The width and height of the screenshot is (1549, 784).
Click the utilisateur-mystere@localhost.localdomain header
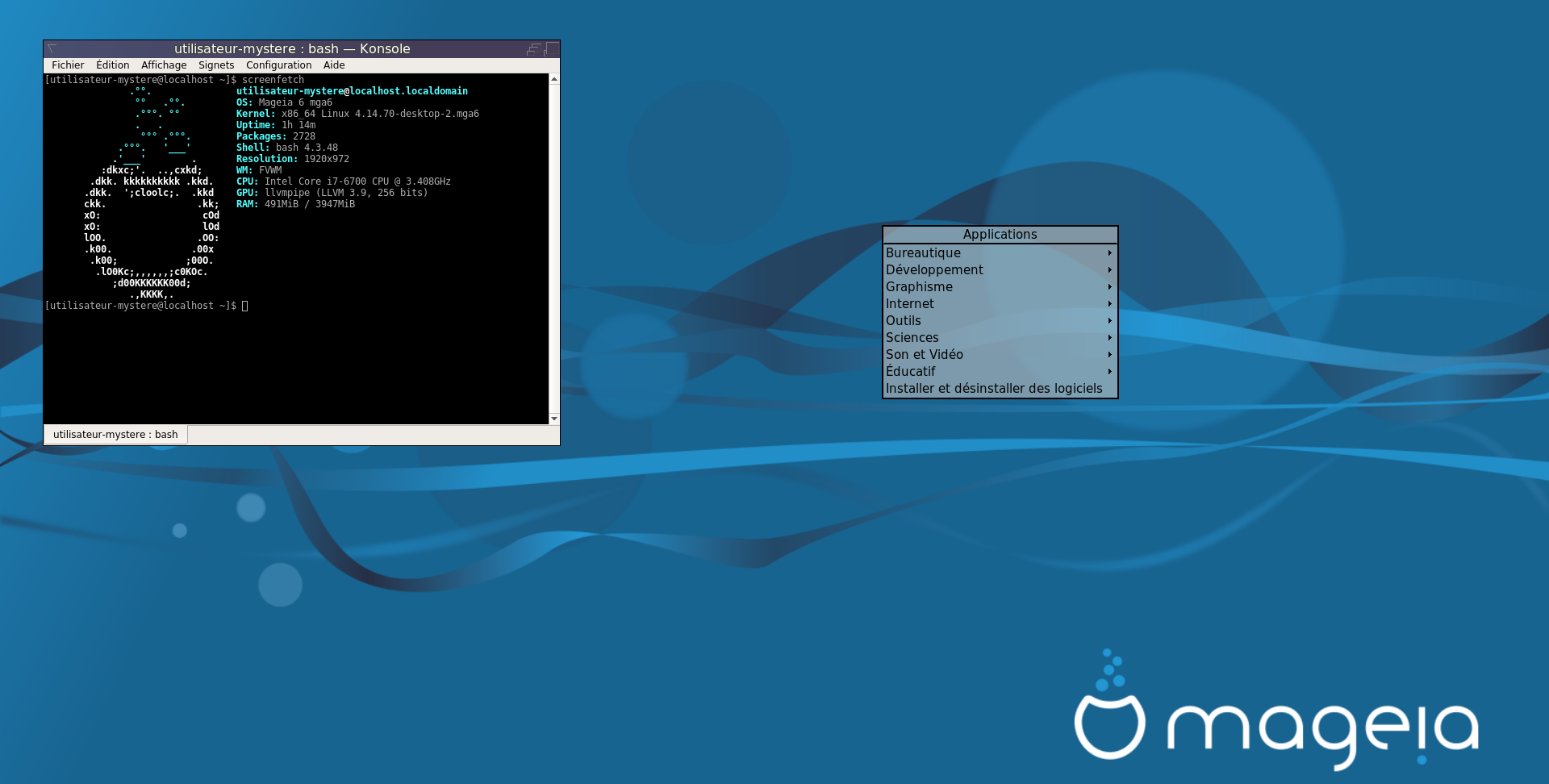coord(352,91)
